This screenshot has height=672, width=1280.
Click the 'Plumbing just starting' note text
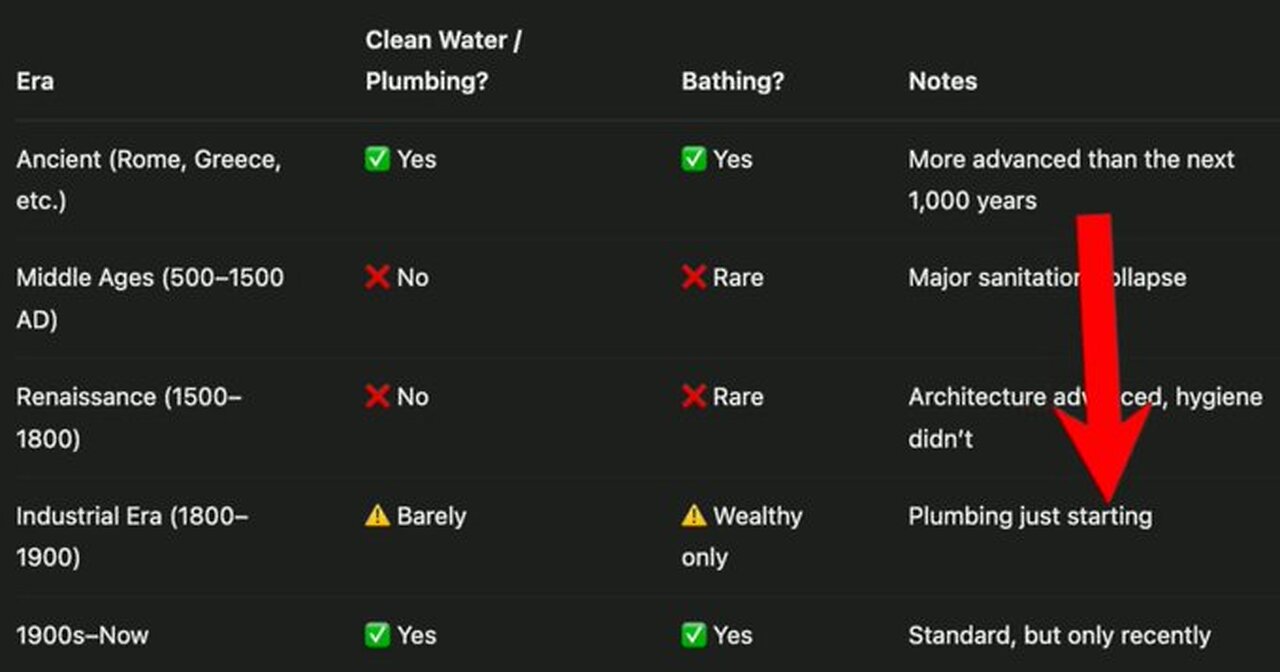click(x=1029, y=516)
